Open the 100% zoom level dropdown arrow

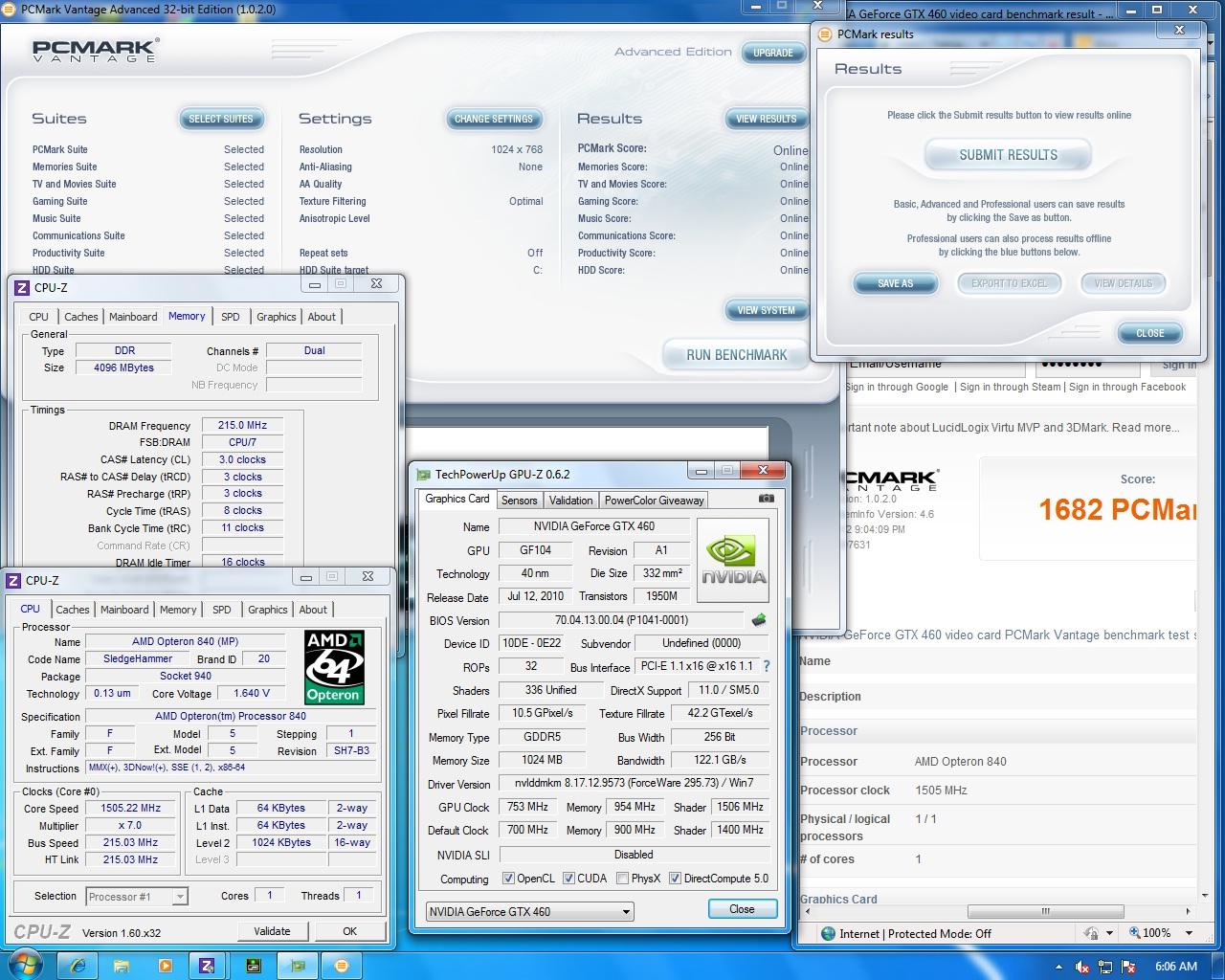coord(1189,933)
